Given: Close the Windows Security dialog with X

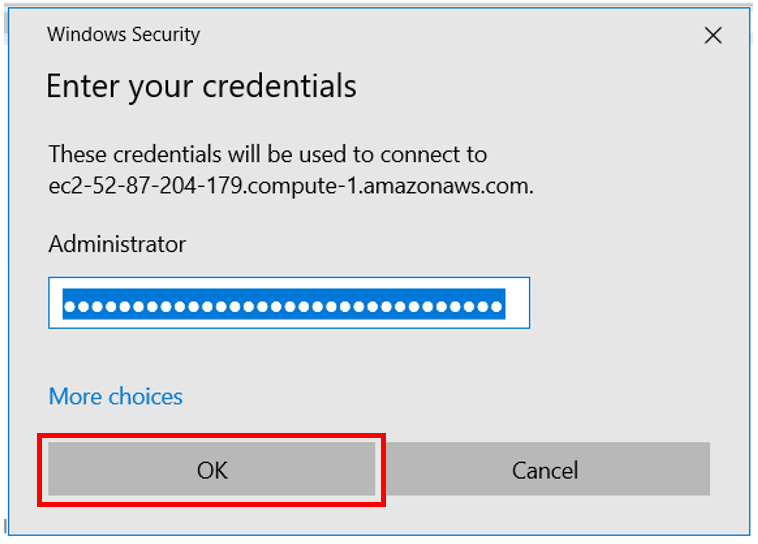Looking at the screenshot, I should [x=713, y=36].
